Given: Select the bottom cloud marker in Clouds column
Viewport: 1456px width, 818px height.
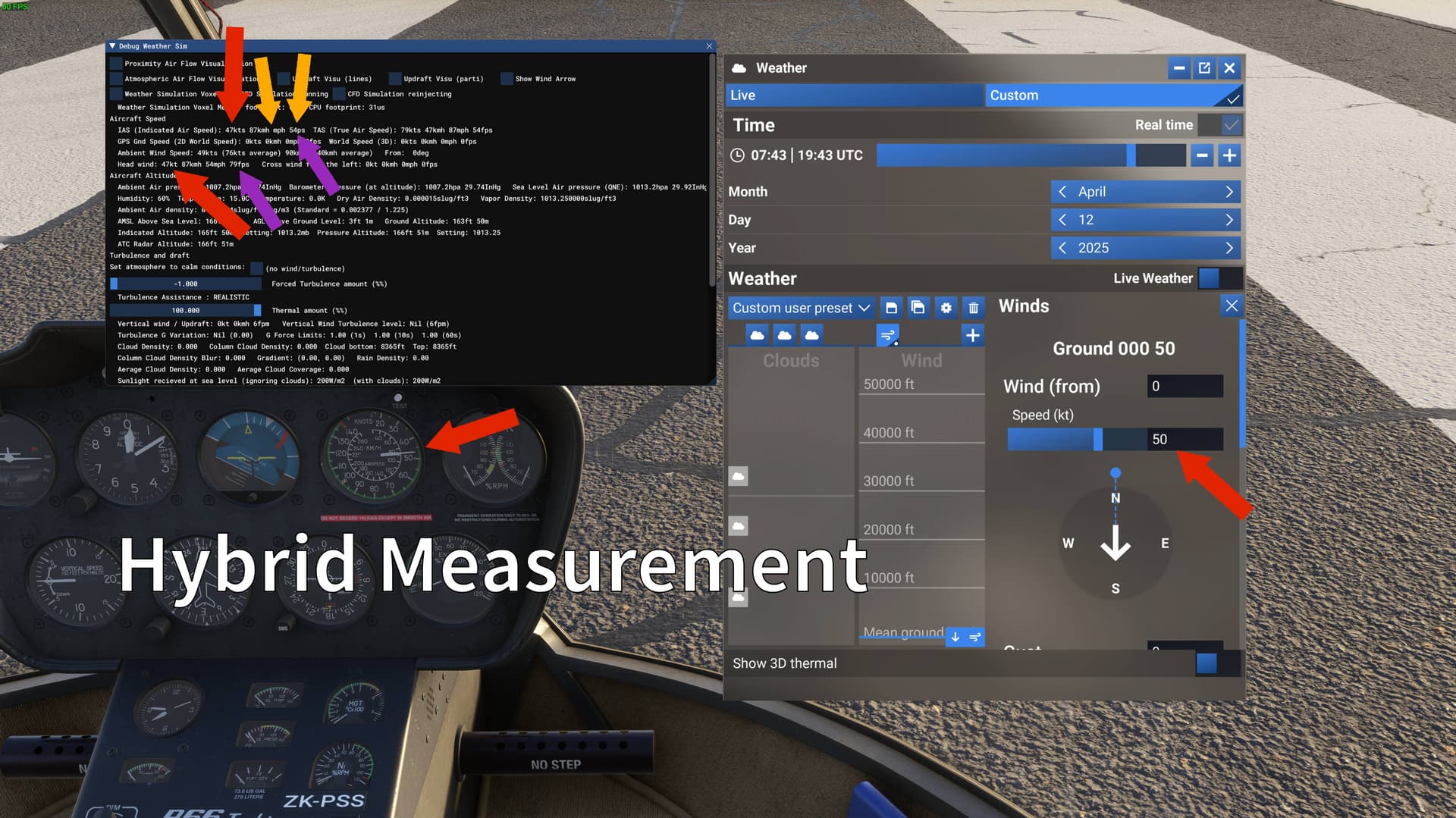Looking at the screenshot, I should click(x=738, y=598).
